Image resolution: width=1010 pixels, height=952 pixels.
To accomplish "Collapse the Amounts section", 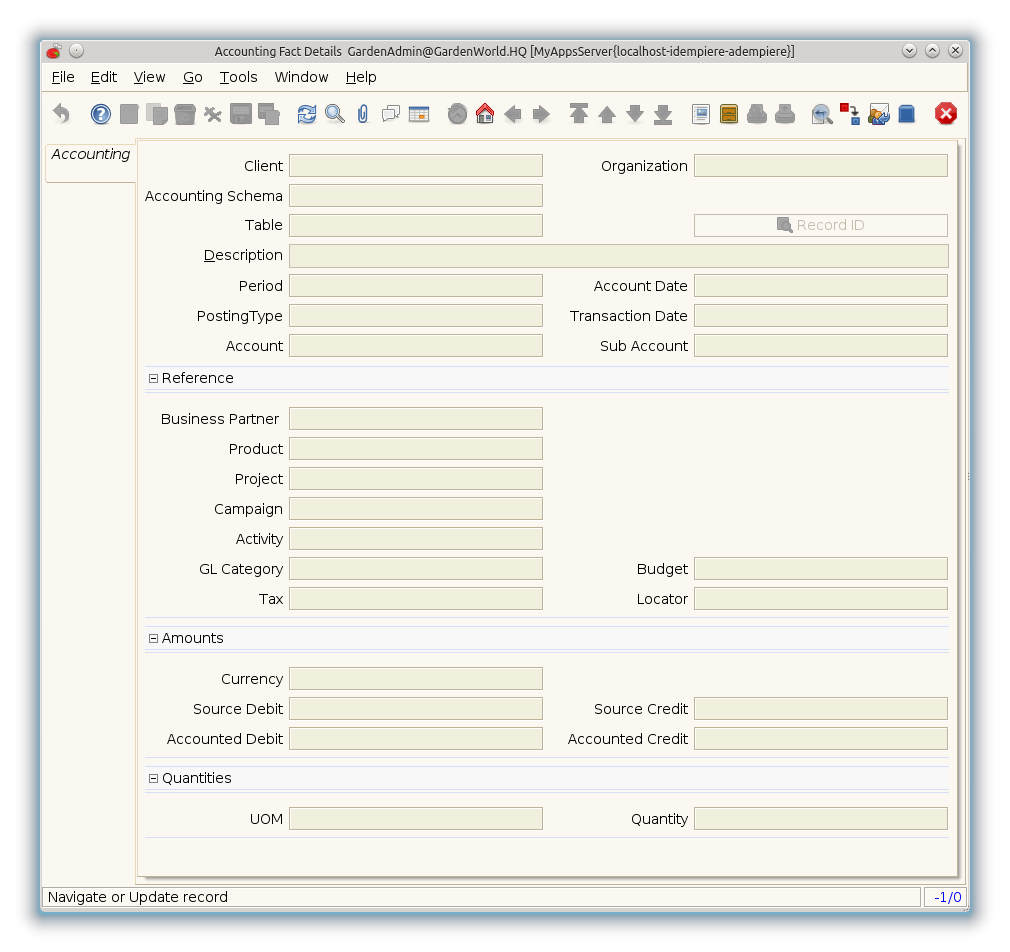I will 154,638.
